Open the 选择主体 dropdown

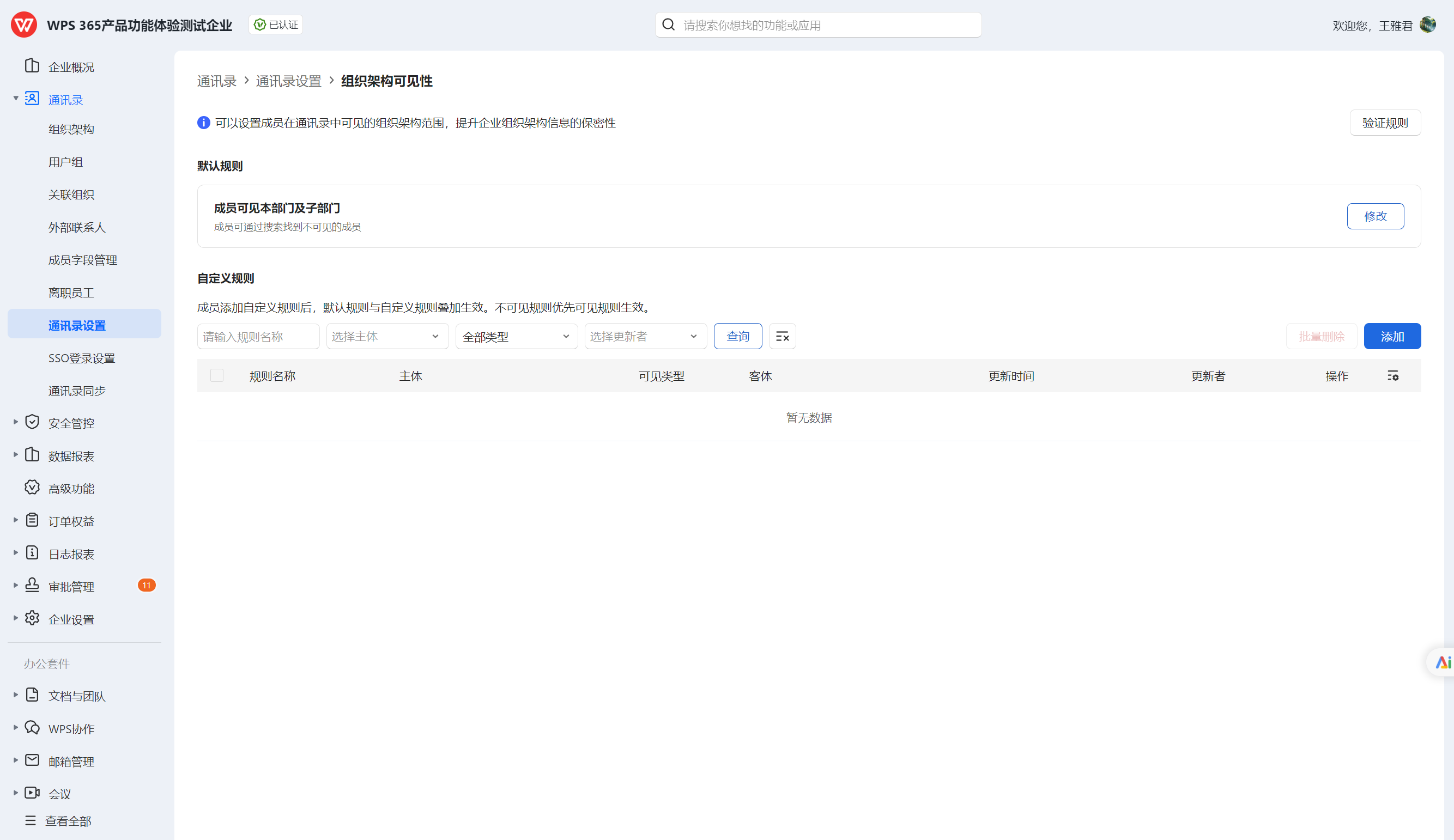coord(387,336)
